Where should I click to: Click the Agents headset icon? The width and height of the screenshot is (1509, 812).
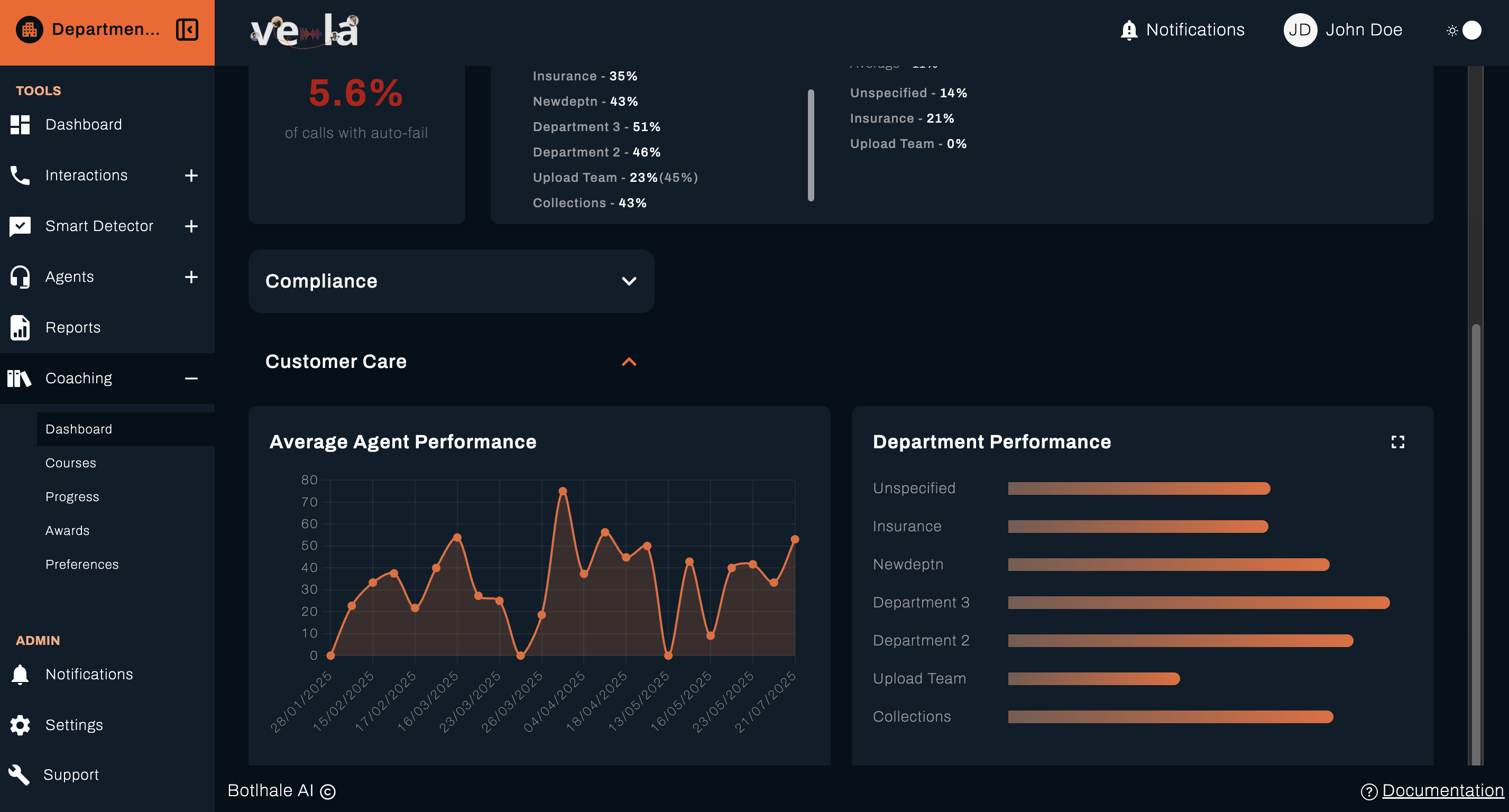(x=20, y=276)
